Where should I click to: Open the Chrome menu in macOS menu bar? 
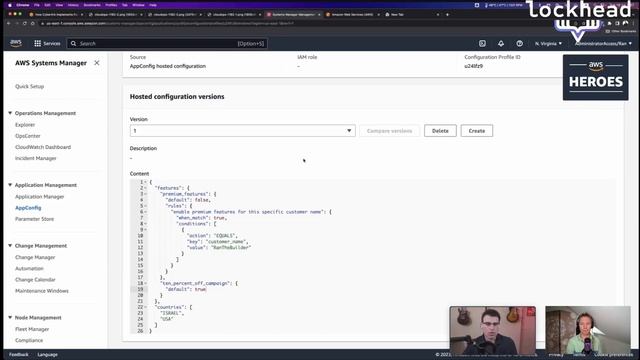23,5
